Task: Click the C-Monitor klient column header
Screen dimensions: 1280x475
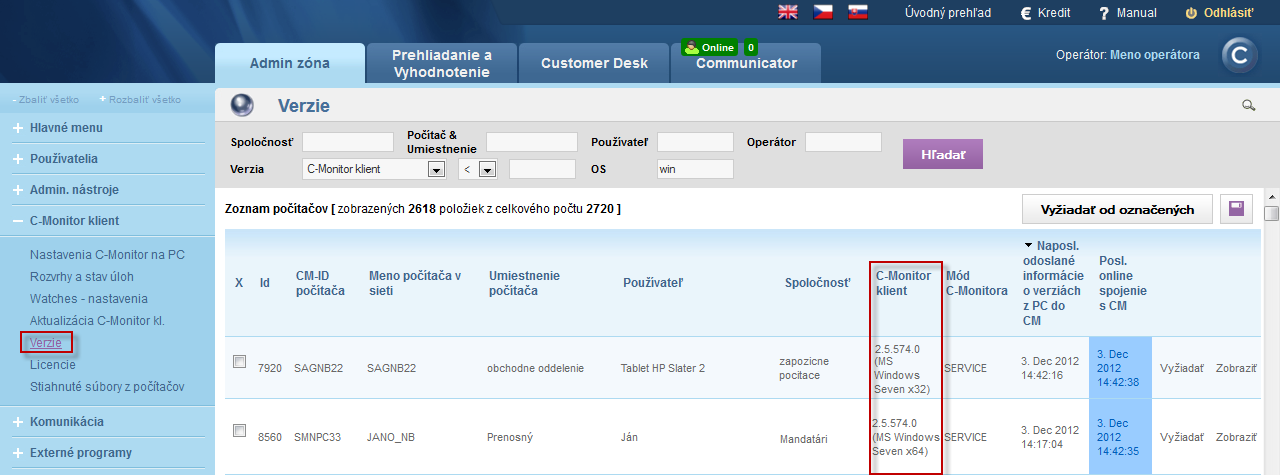Action: pyautogui.click(x=903, y=283)
